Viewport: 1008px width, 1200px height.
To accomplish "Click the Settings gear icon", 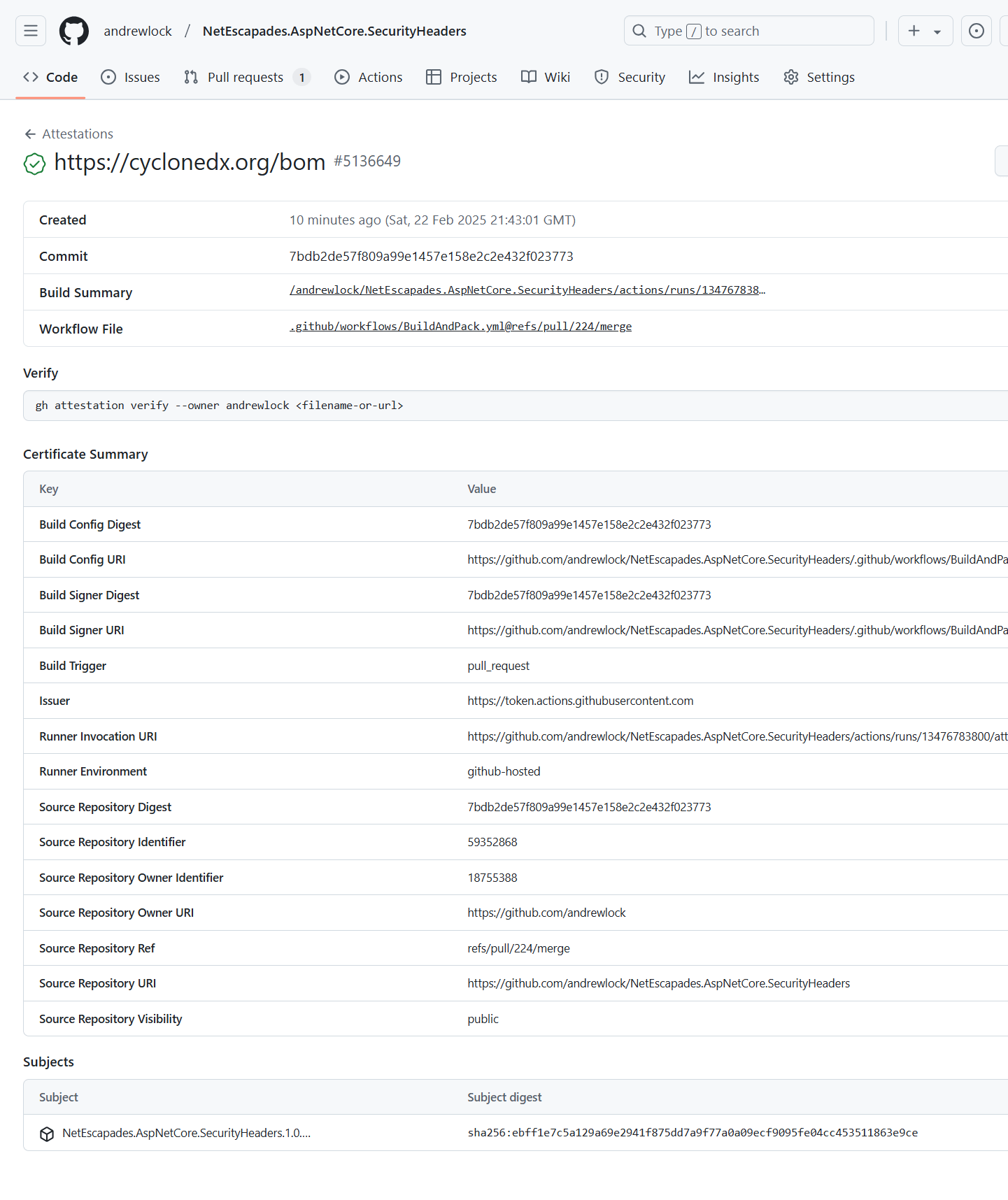I will point(791,77).
